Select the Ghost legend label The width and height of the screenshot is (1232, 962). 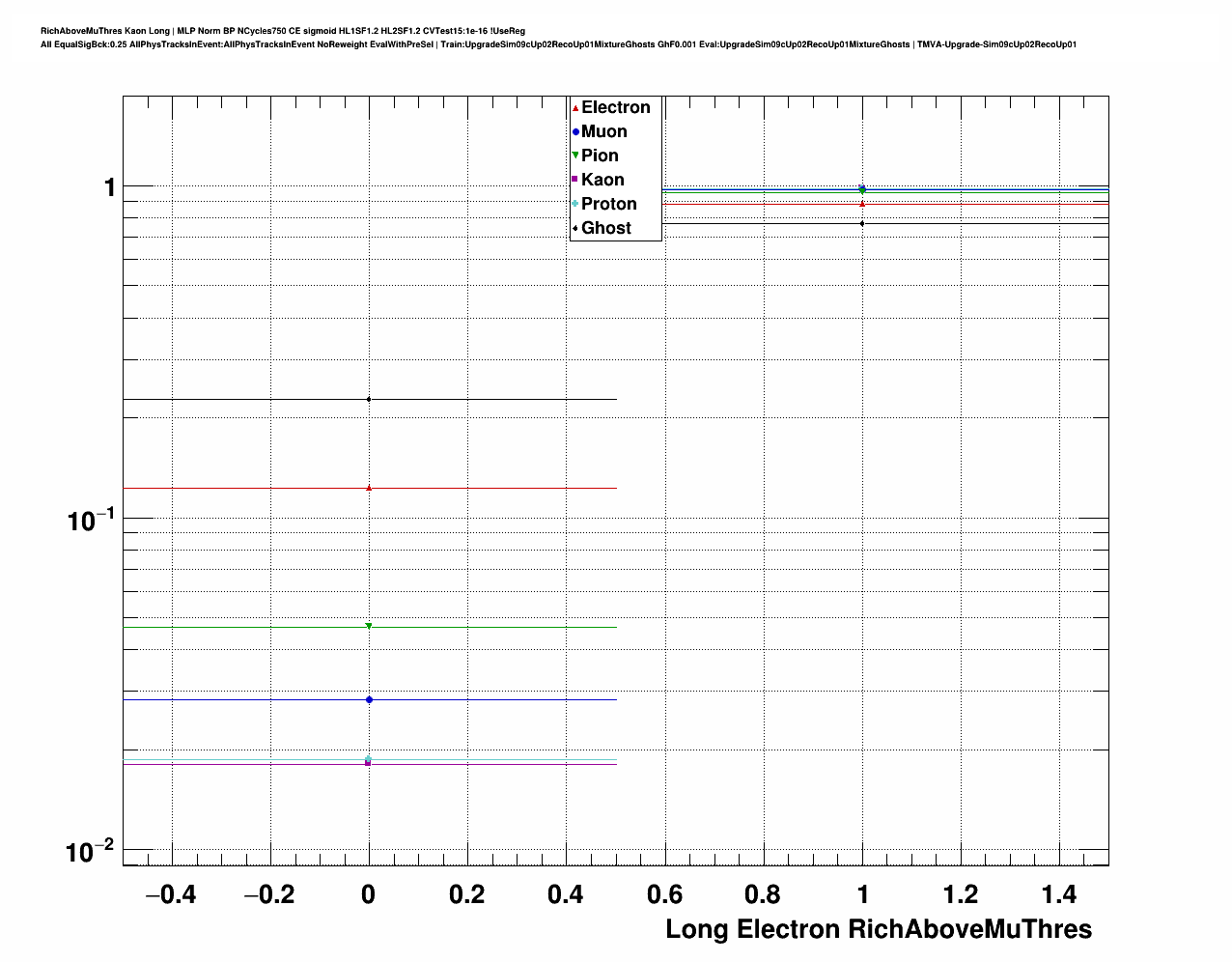point(606,228)
